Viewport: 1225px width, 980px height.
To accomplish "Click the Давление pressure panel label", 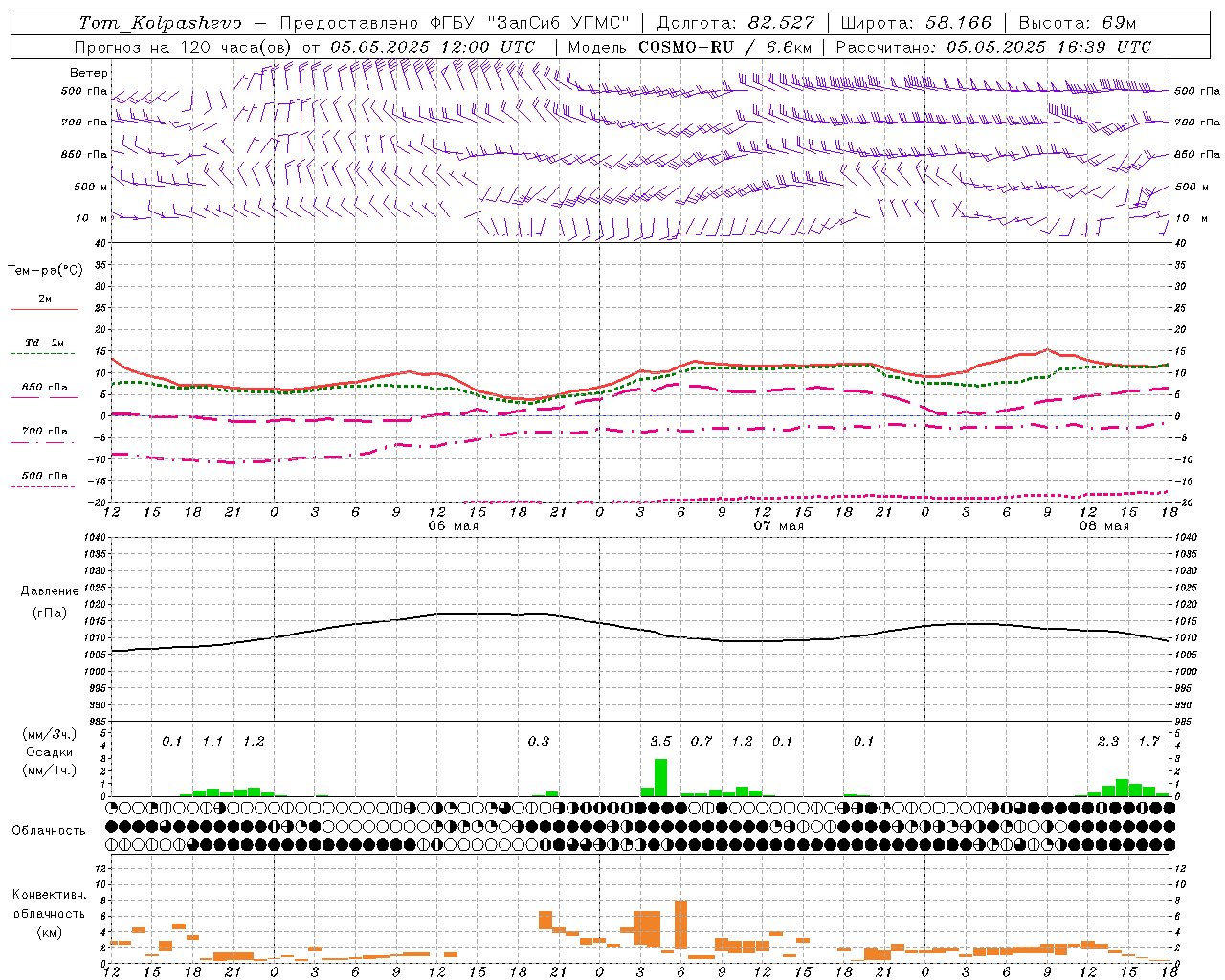I will [x=50, y=591].
